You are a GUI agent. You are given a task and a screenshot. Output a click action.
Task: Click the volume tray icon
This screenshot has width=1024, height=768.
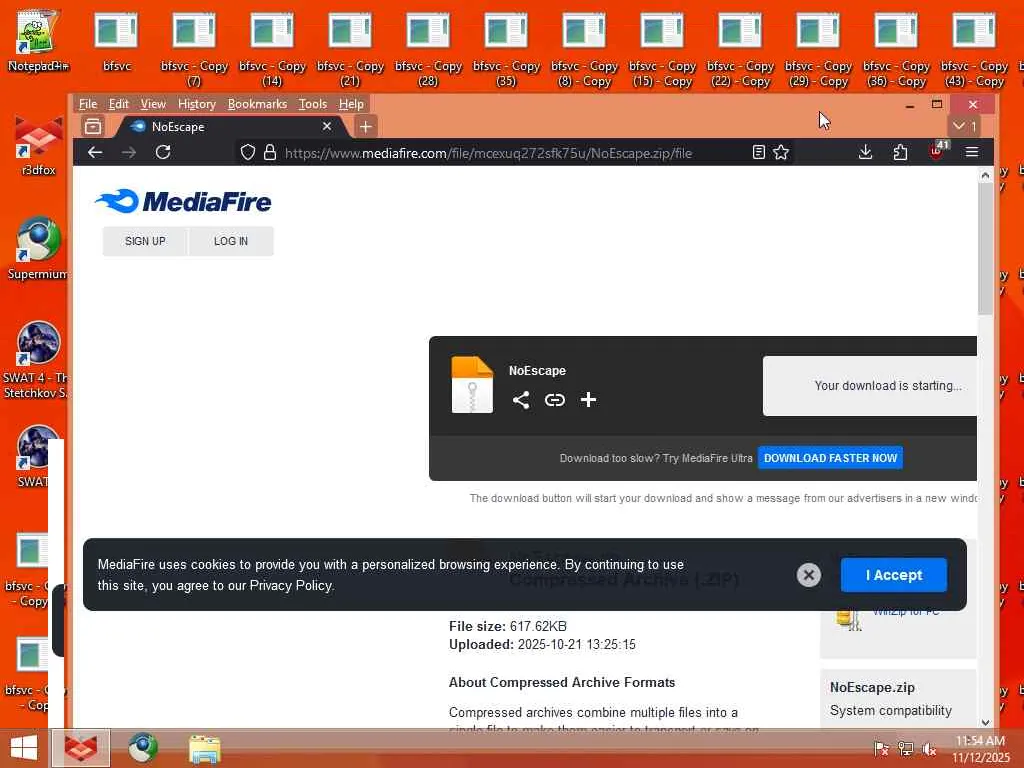[928, 748]
